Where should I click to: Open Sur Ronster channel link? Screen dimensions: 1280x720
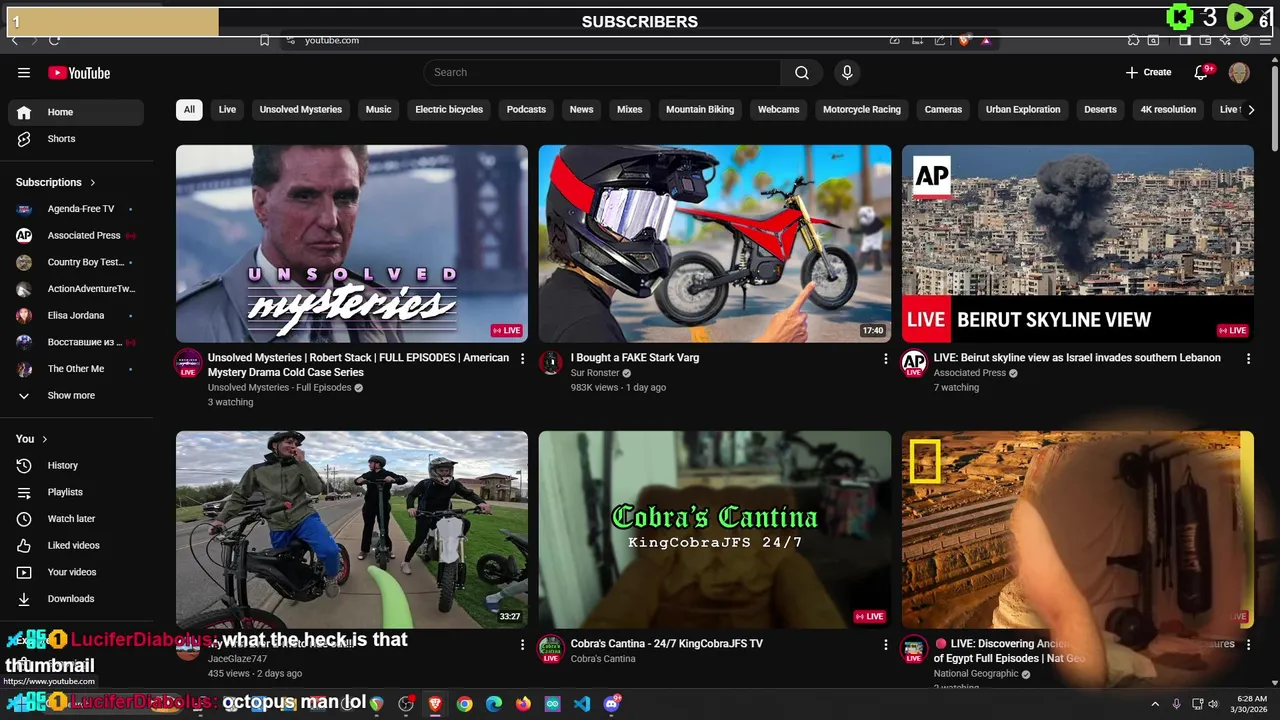[595, 373]
